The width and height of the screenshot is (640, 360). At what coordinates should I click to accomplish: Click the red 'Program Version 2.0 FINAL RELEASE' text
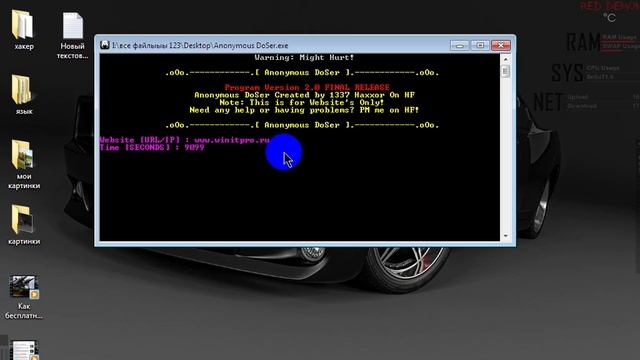307,87
